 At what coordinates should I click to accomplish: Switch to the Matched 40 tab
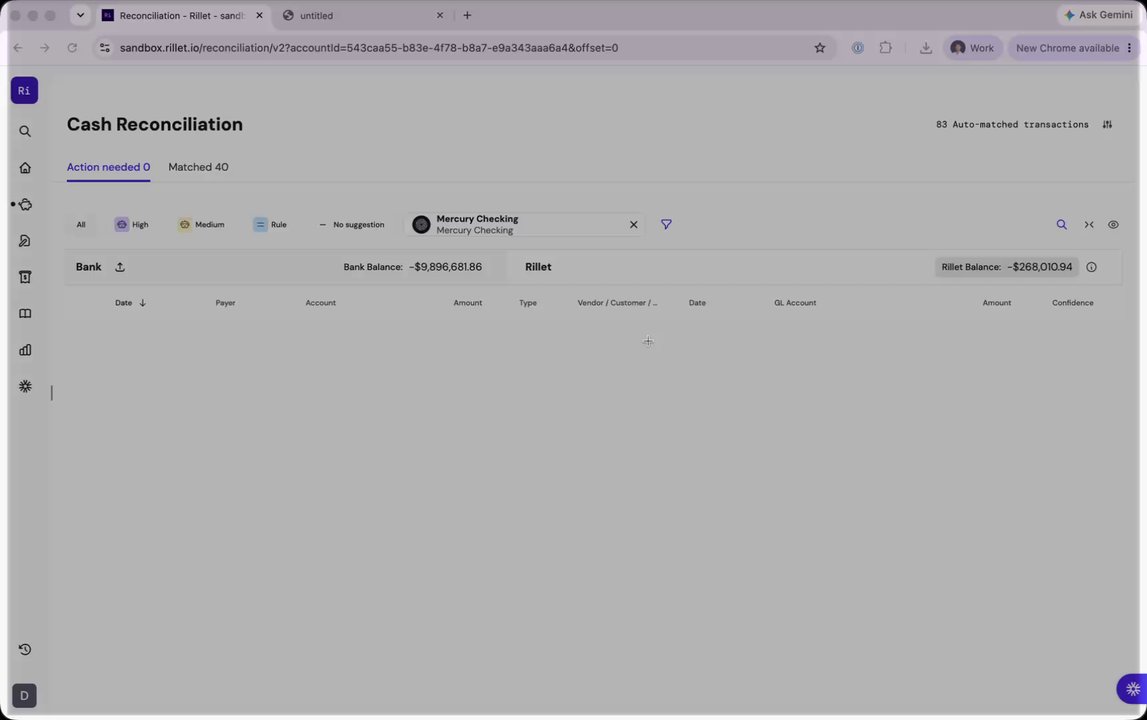198,167
